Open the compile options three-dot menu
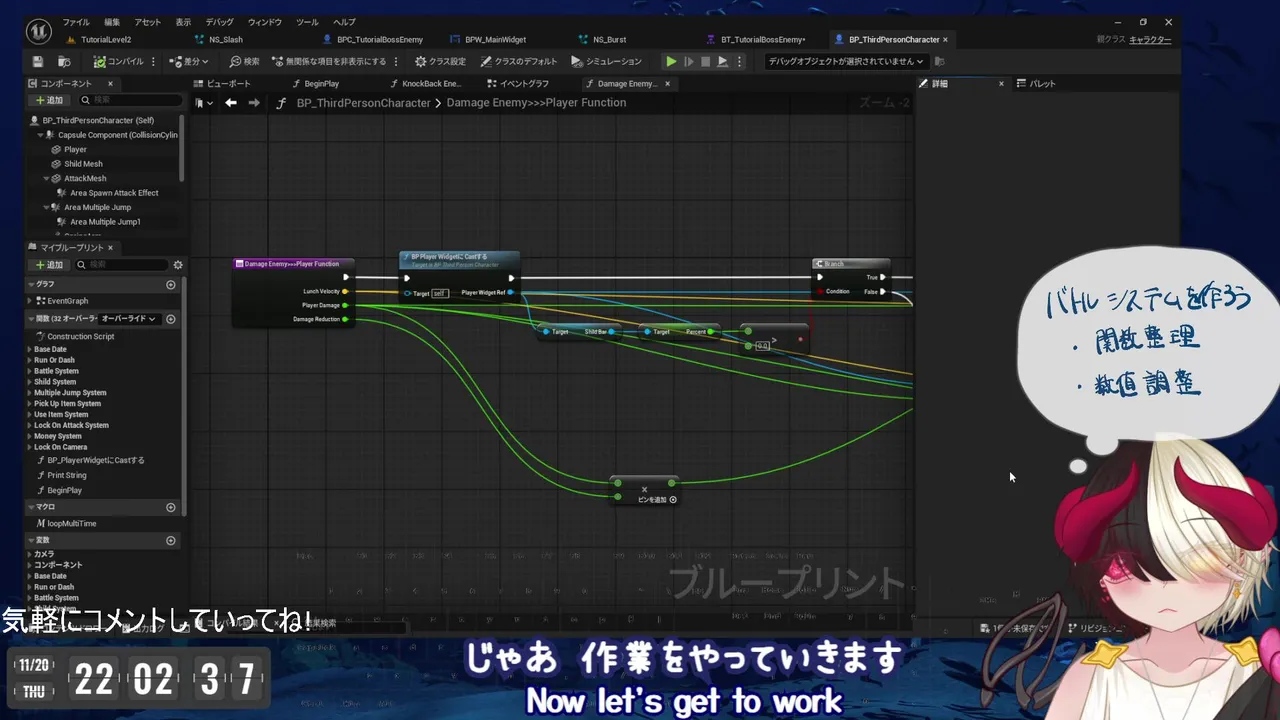 click(x=153, y=61)
